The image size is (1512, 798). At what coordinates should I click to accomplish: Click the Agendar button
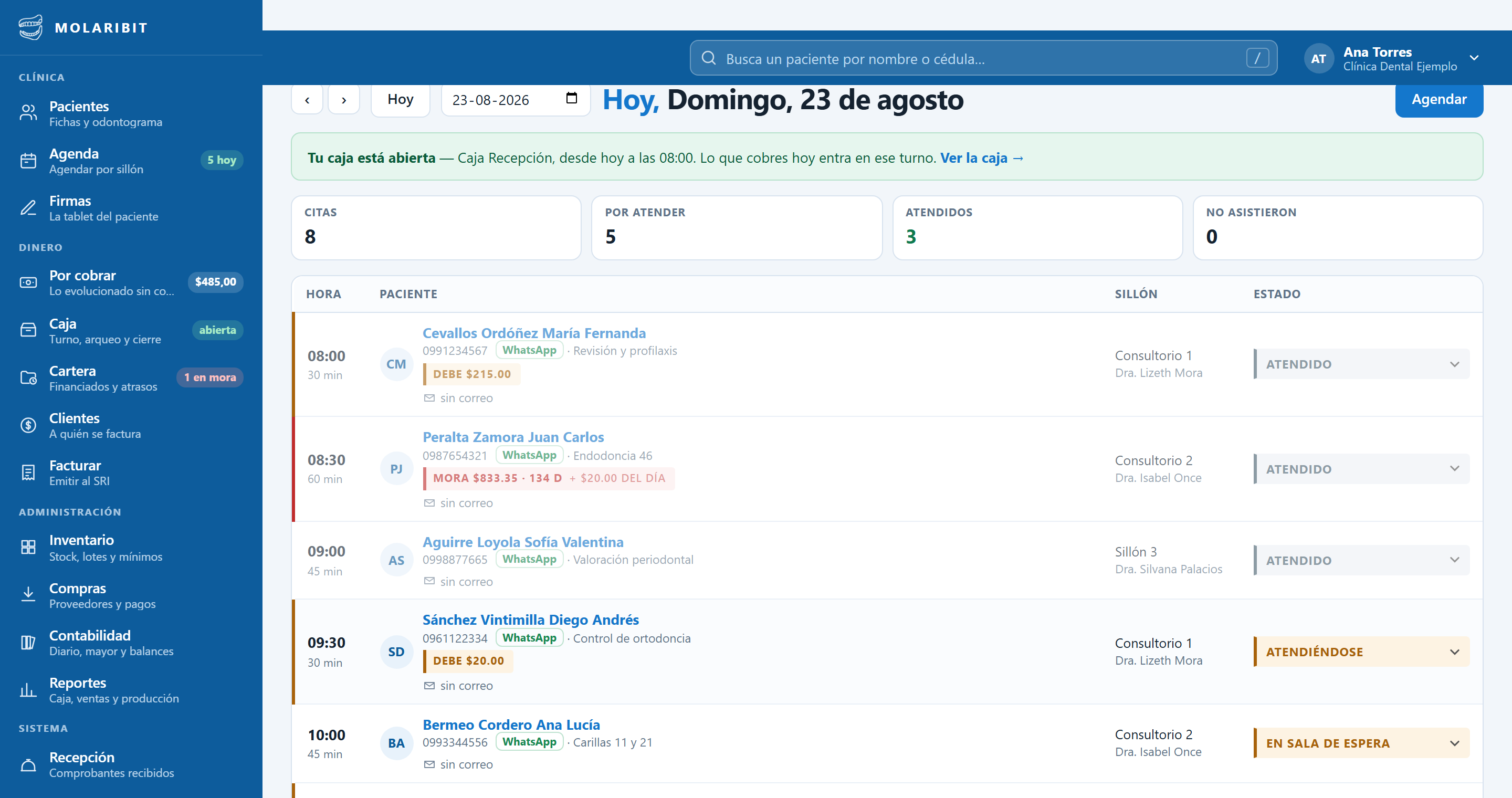(x=1438, y=99)
